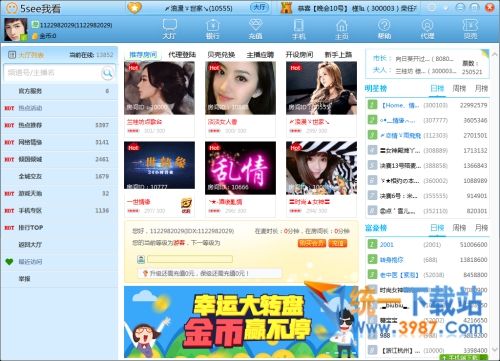Click the orange 充值 button in info panel

[x=338, y=243]
